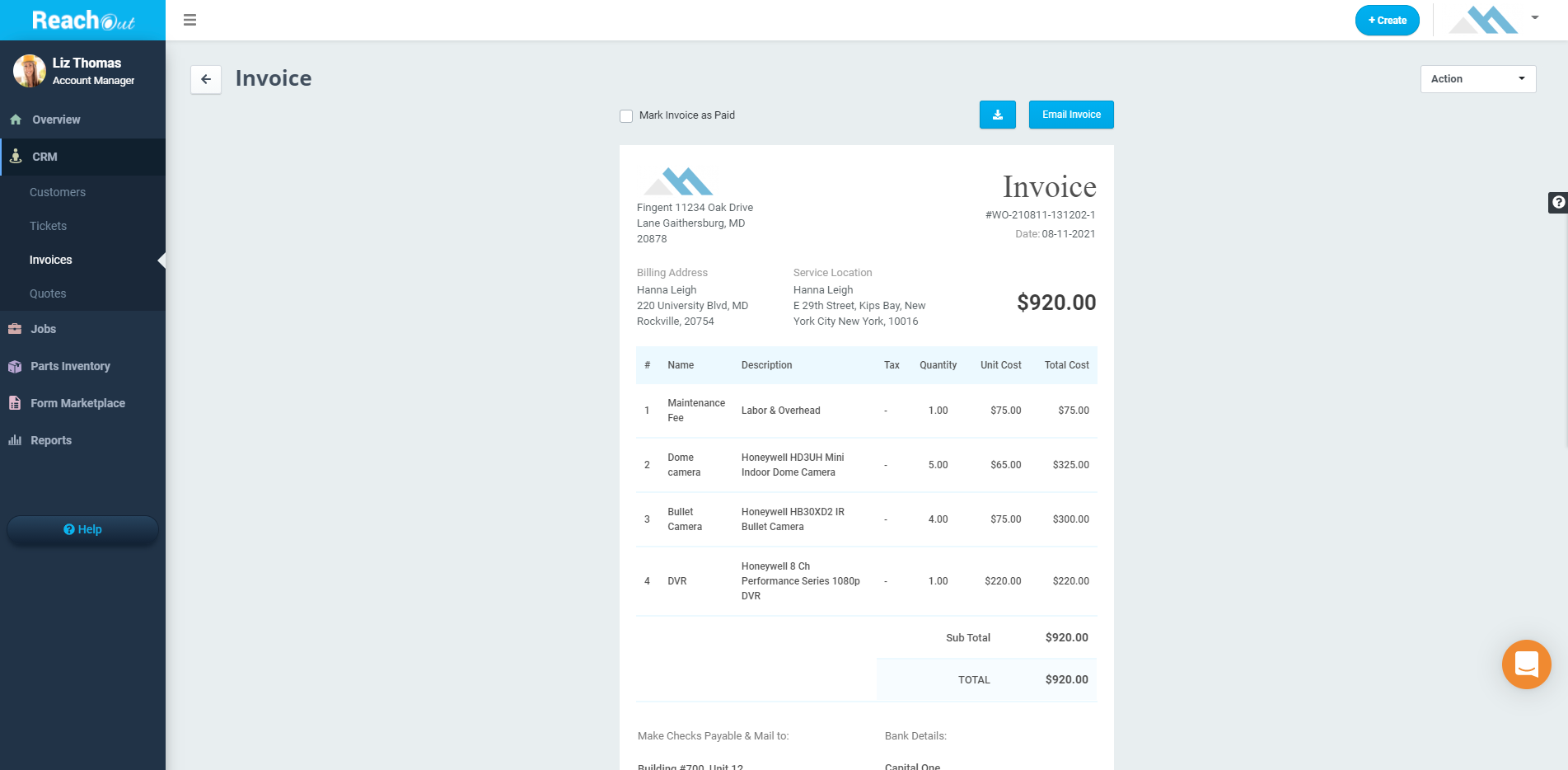Click the Overview home icon

(16, 120)
